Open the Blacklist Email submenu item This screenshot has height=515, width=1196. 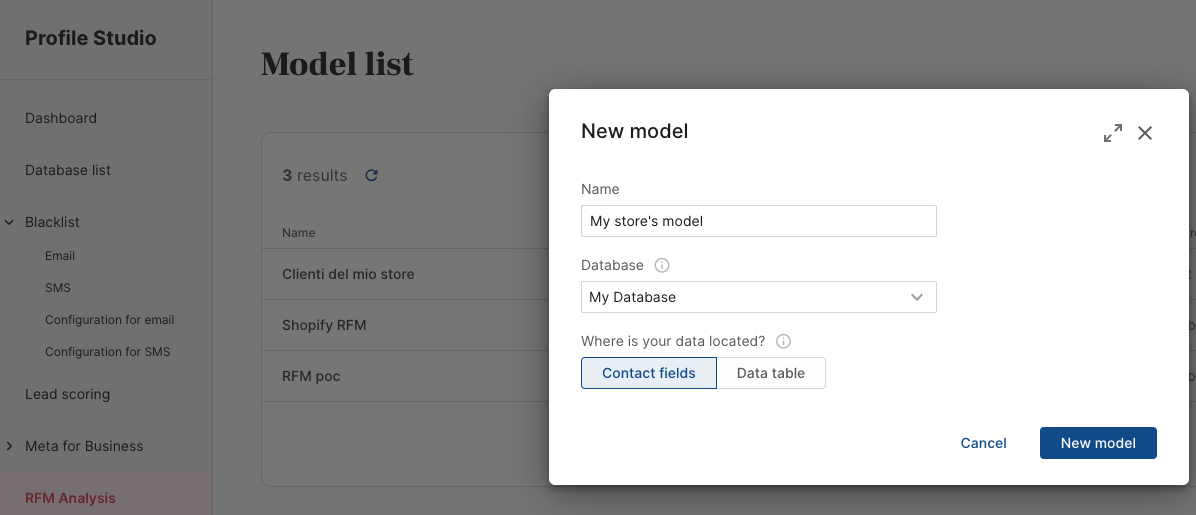click(60, 256)
